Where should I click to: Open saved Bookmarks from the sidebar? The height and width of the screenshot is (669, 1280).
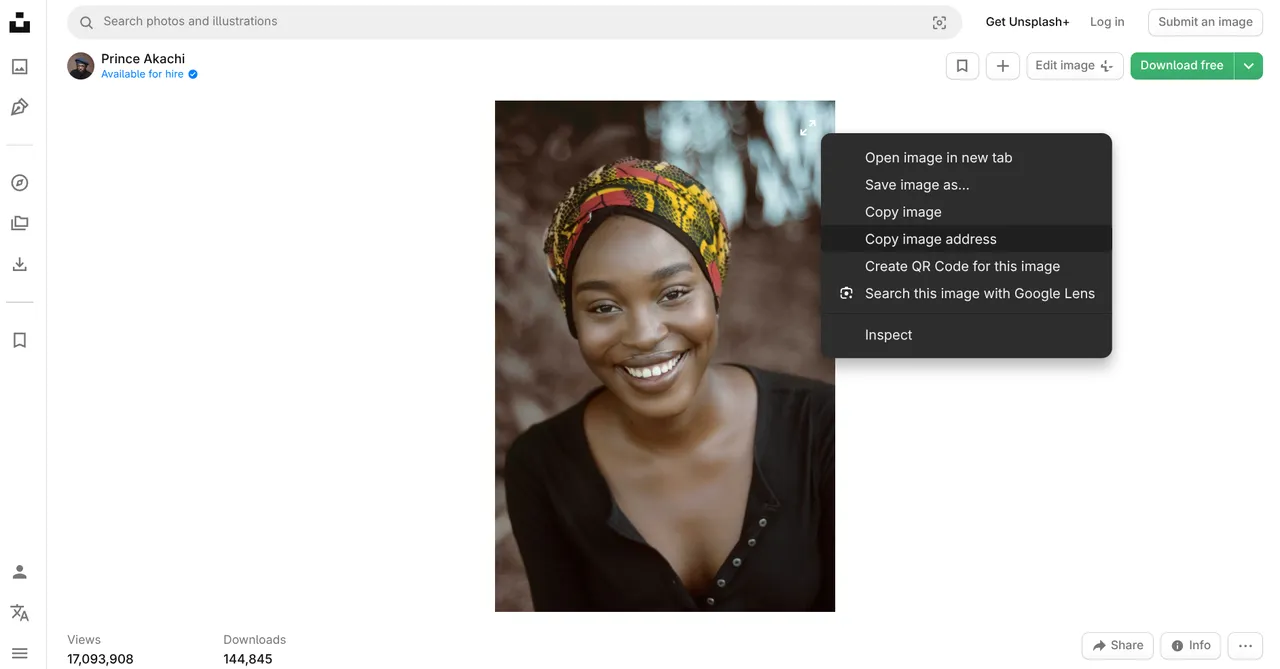20,339
